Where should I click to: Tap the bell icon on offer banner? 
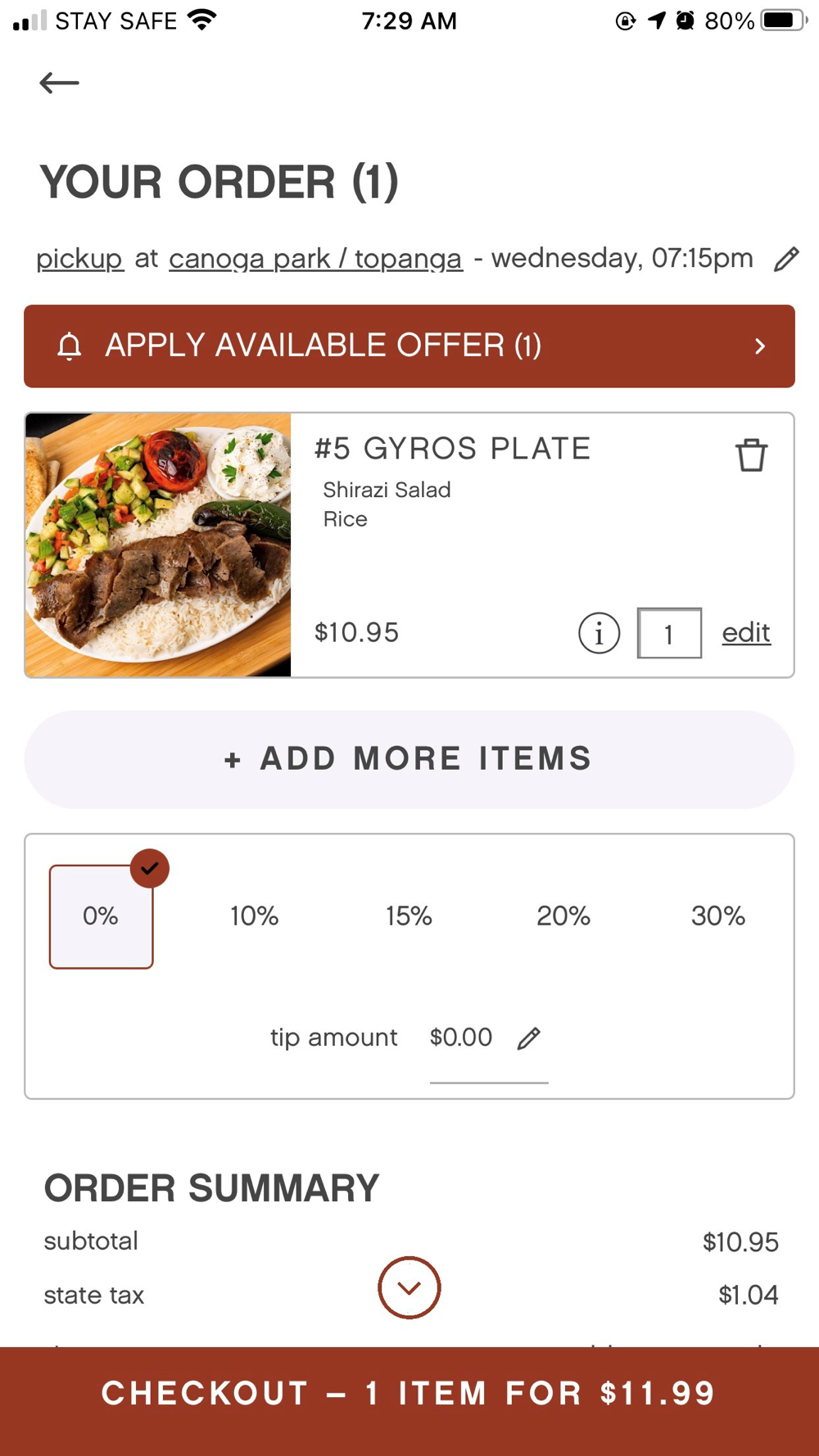(70, 346)
